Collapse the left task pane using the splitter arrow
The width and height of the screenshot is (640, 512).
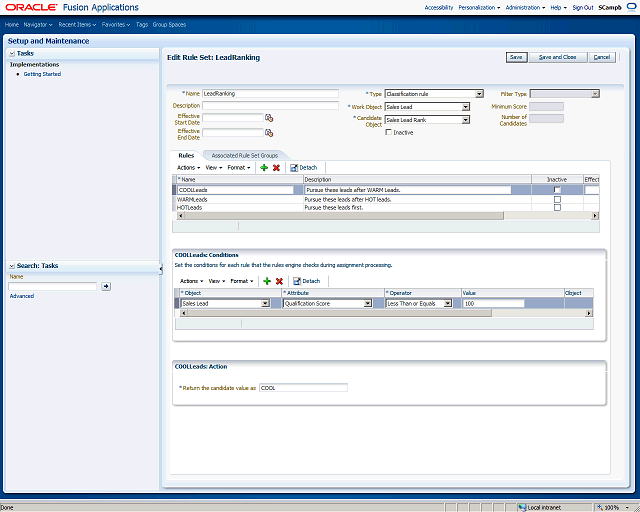pyautogui.click(x=161, y=269)
